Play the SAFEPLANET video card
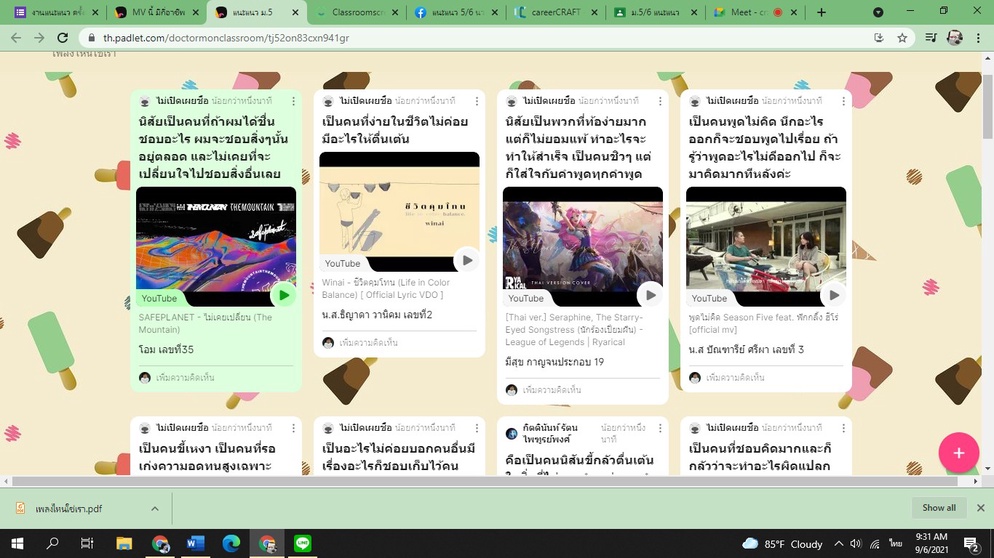 283,295
